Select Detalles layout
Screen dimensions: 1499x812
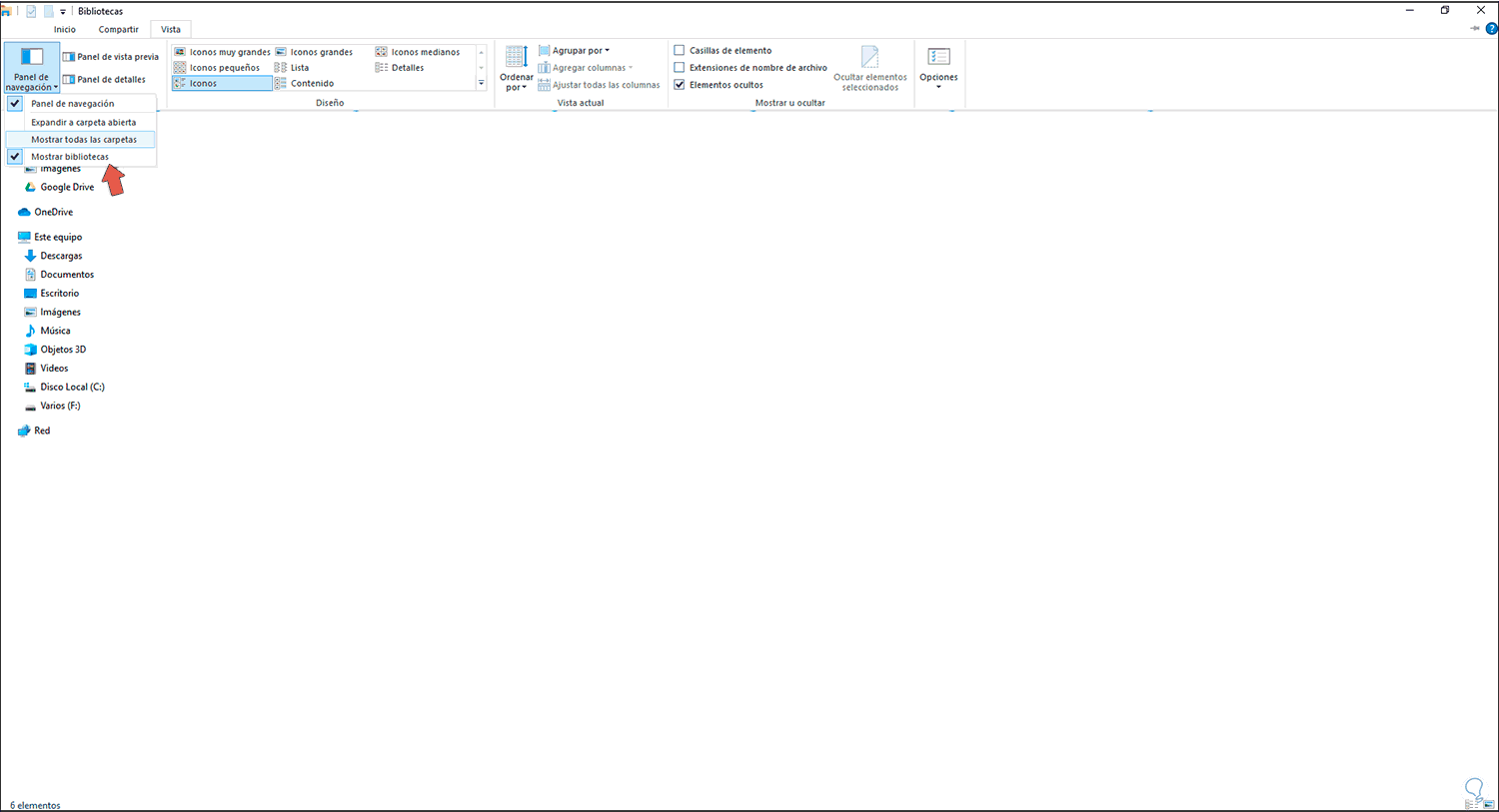coord(400,68)
